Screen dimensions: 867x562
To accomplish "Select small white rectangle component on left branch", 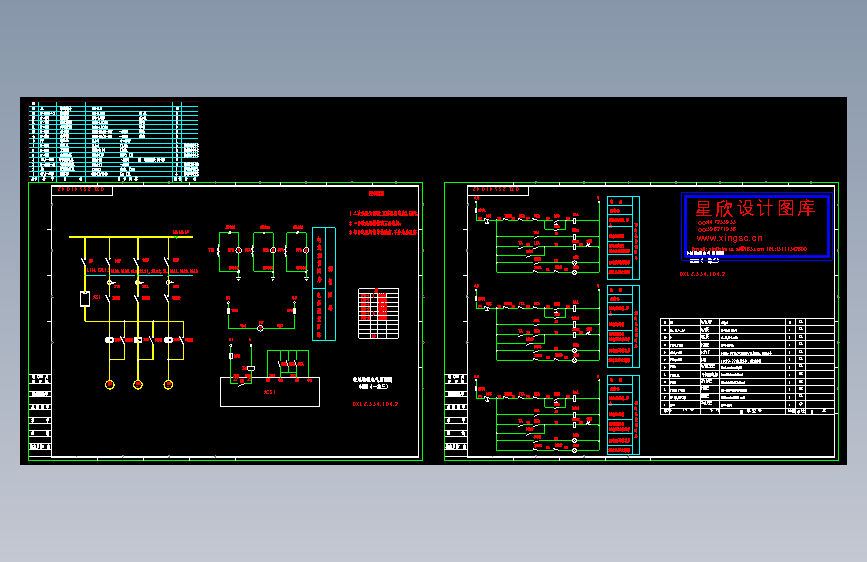I will click(x=85, y=299).
